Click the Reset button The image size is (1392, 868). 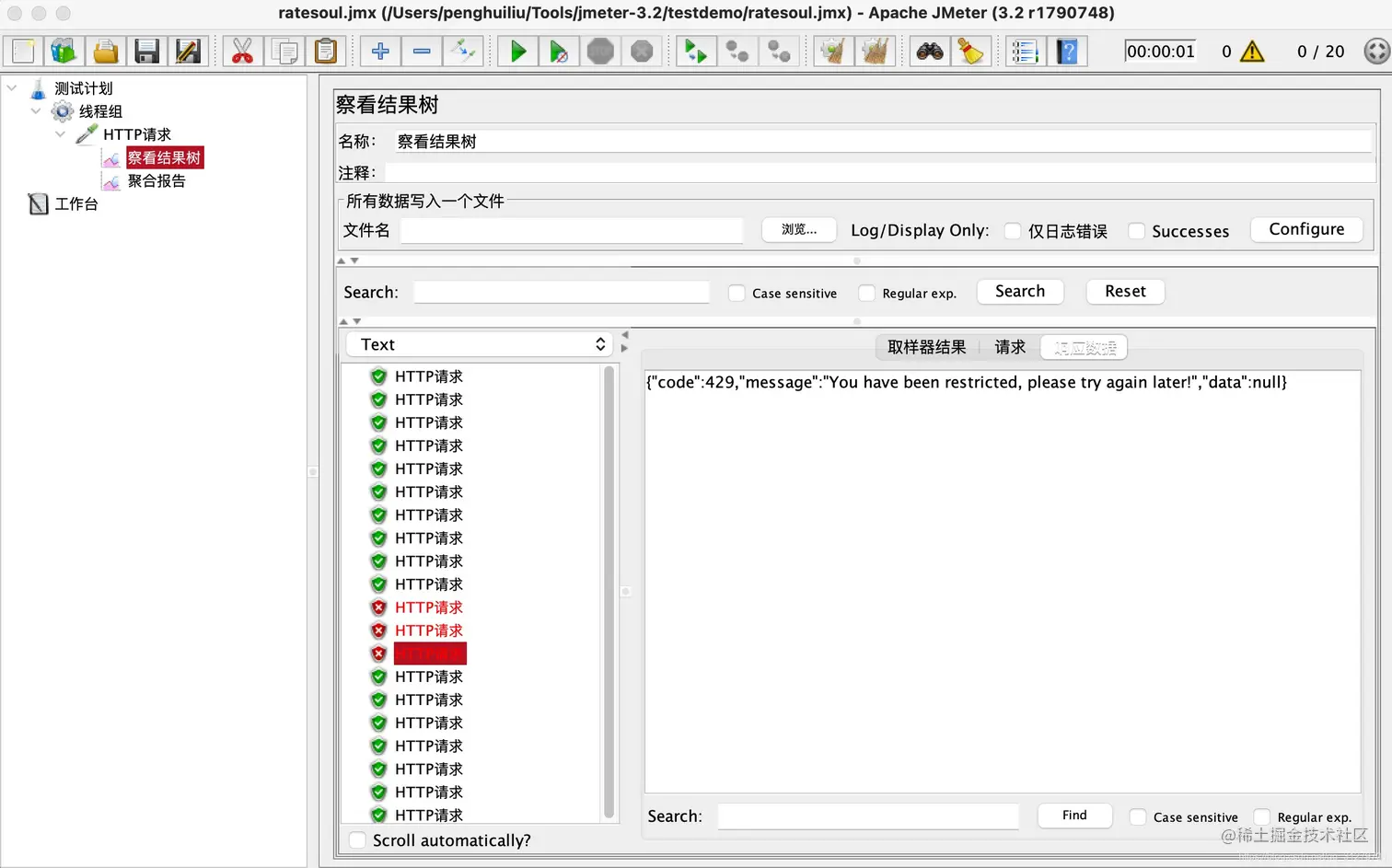[x=1125, y=291]
